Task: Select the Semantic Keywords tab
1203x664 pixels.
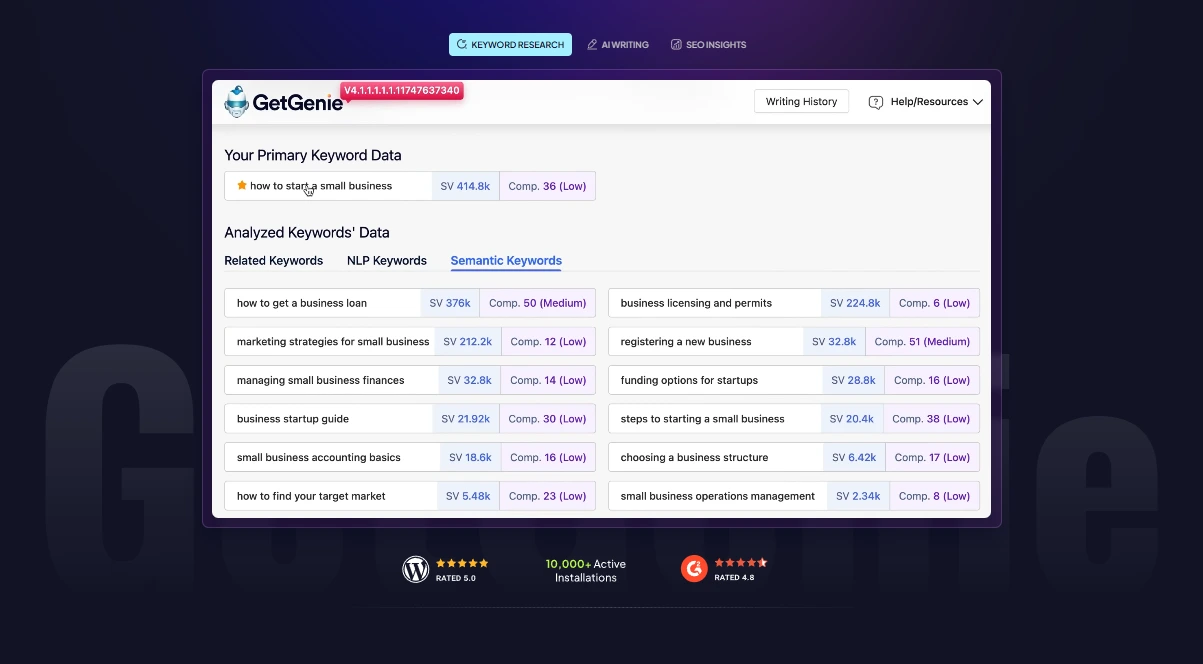Action: click(506, 260)
